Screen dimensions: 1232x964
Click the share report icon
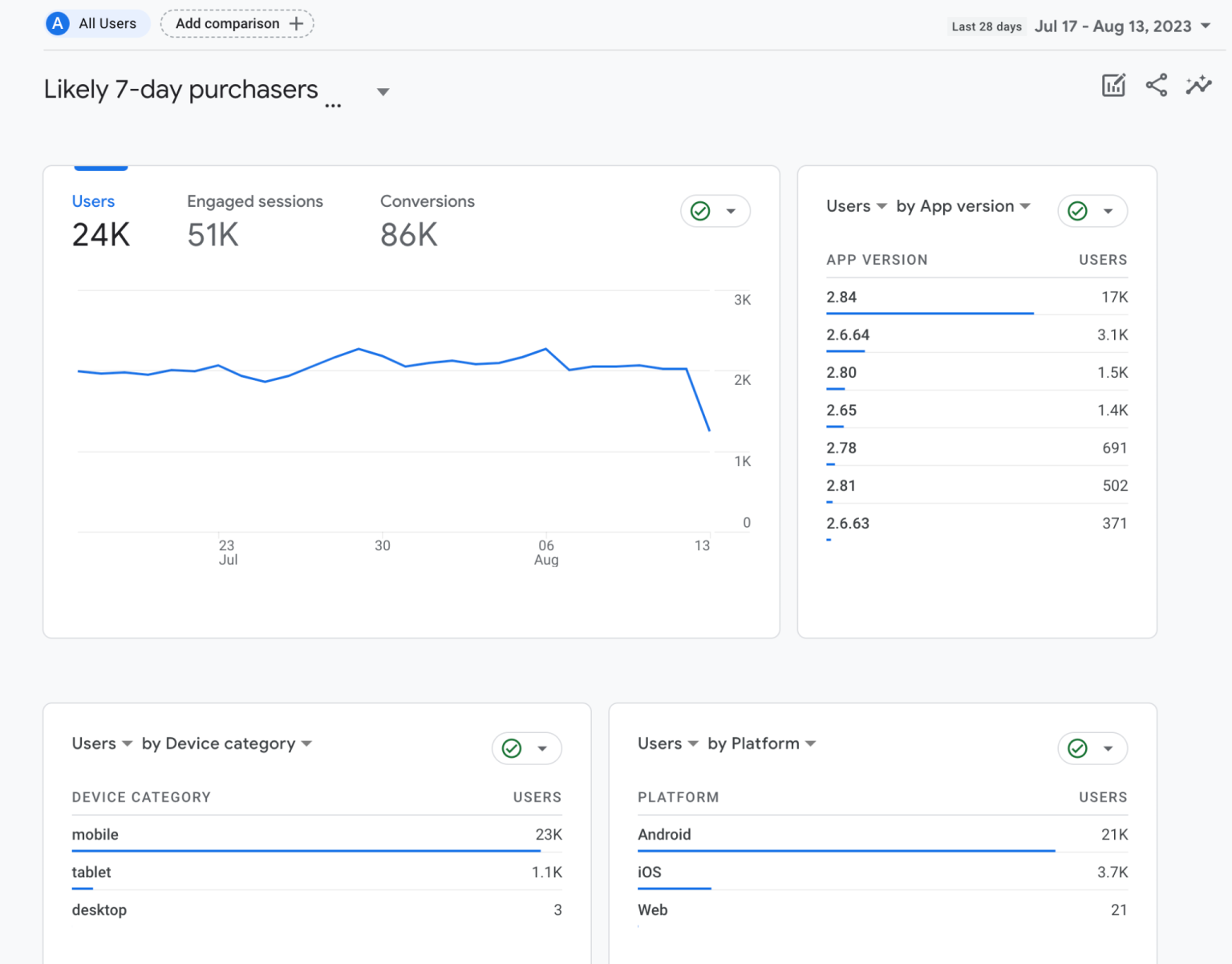point(1156,85)
